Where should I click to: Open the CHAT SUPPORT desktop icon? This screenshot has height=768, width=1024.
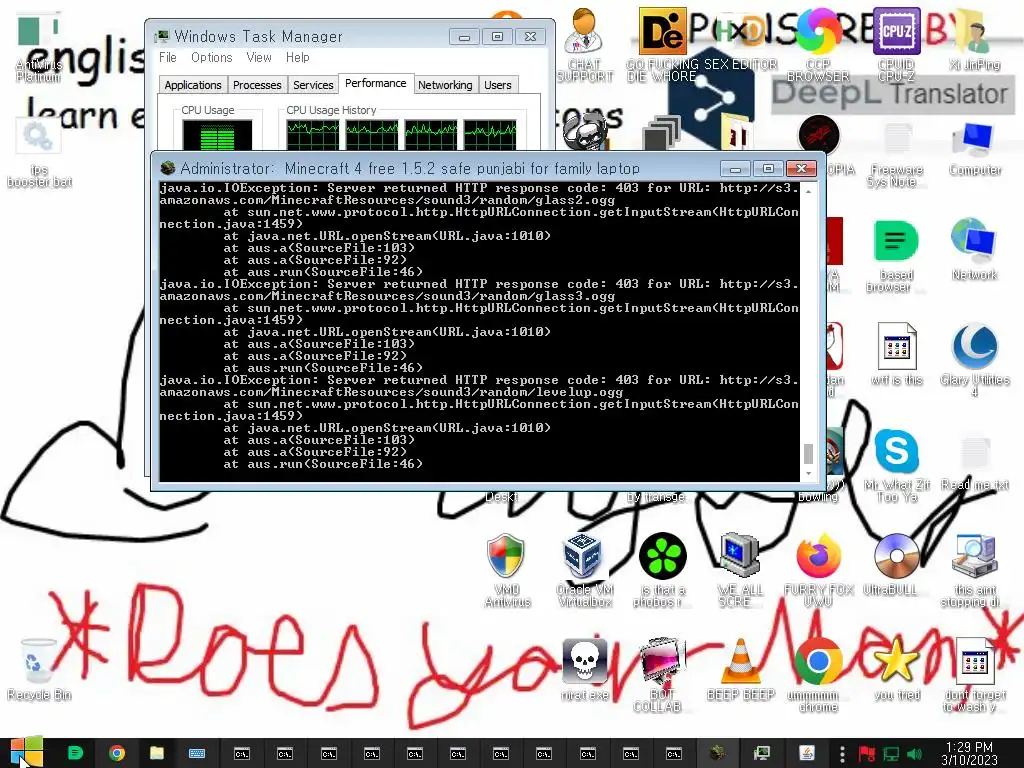(584, 46)
